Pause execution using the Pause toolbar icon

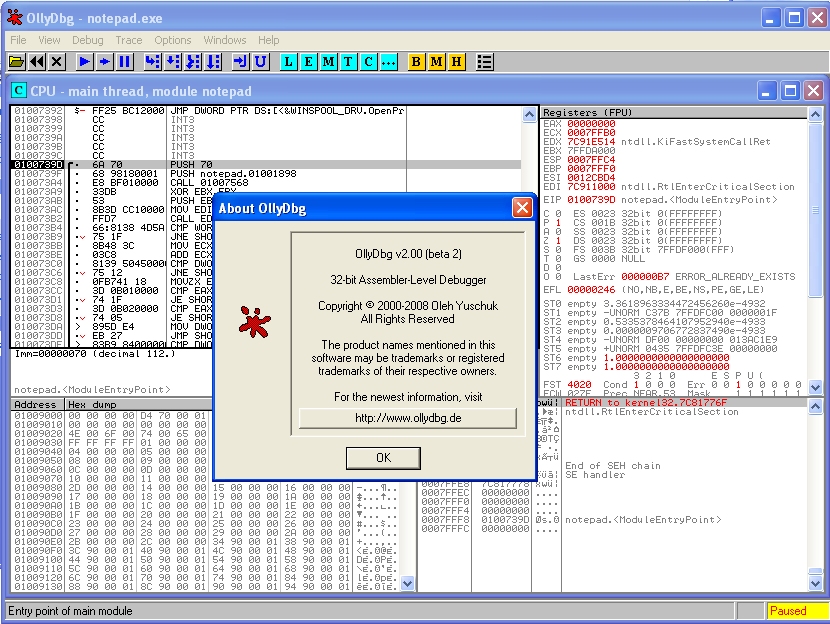click(x=125, y=62)
